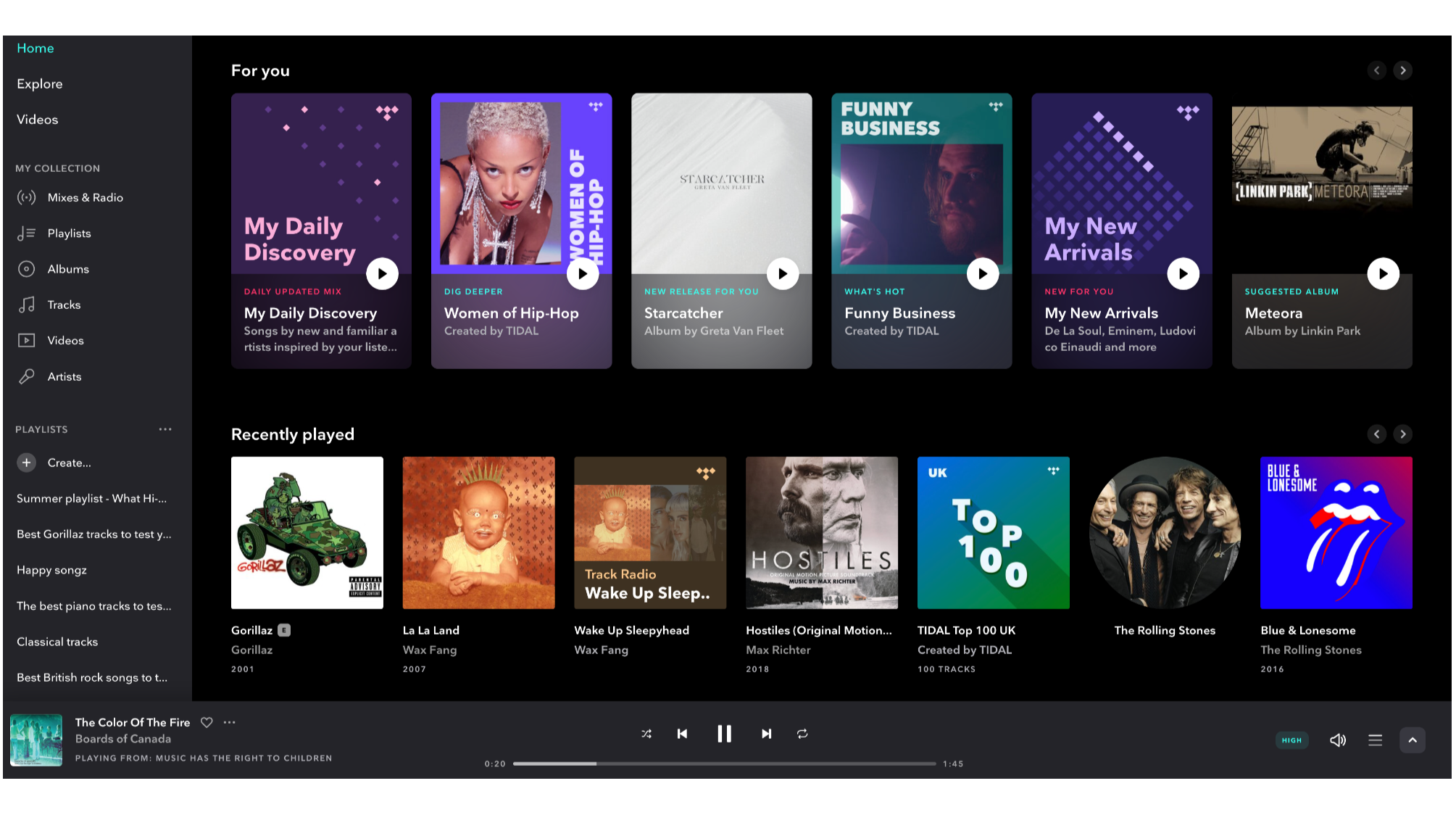Seek on the track progress bar
The image size is (1456, 815).
(724, 764)
